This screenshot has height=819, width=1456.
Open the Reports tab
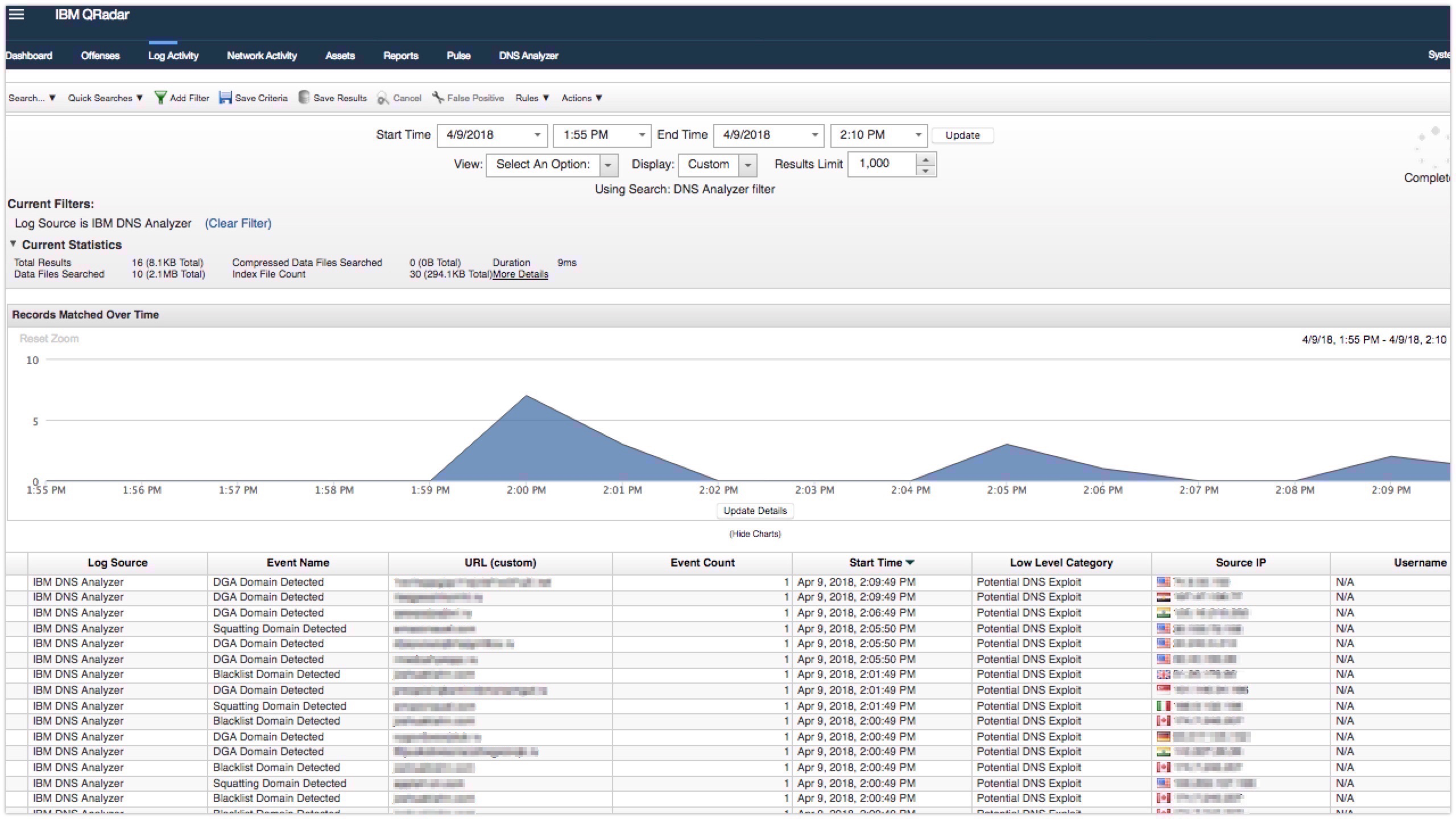401,56
